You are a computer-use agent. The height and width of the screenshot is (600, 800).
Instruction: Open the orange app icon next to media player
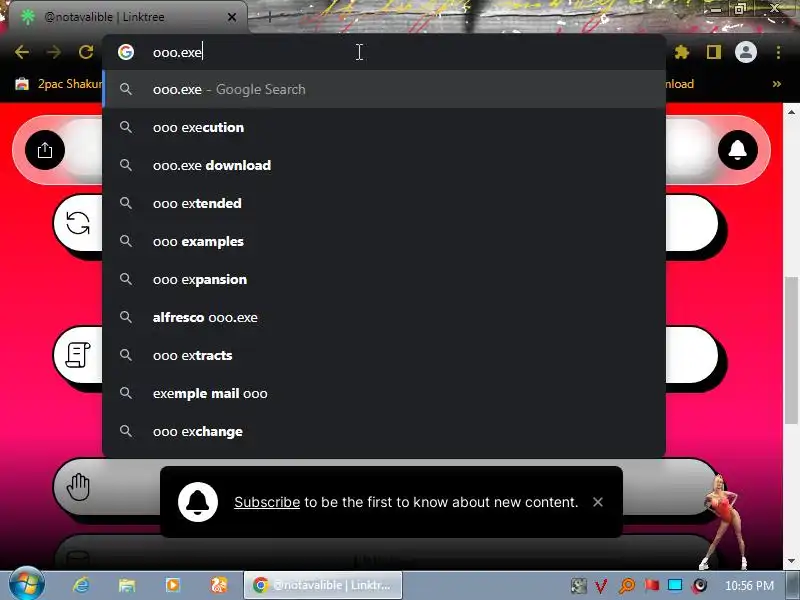(219, 585)
